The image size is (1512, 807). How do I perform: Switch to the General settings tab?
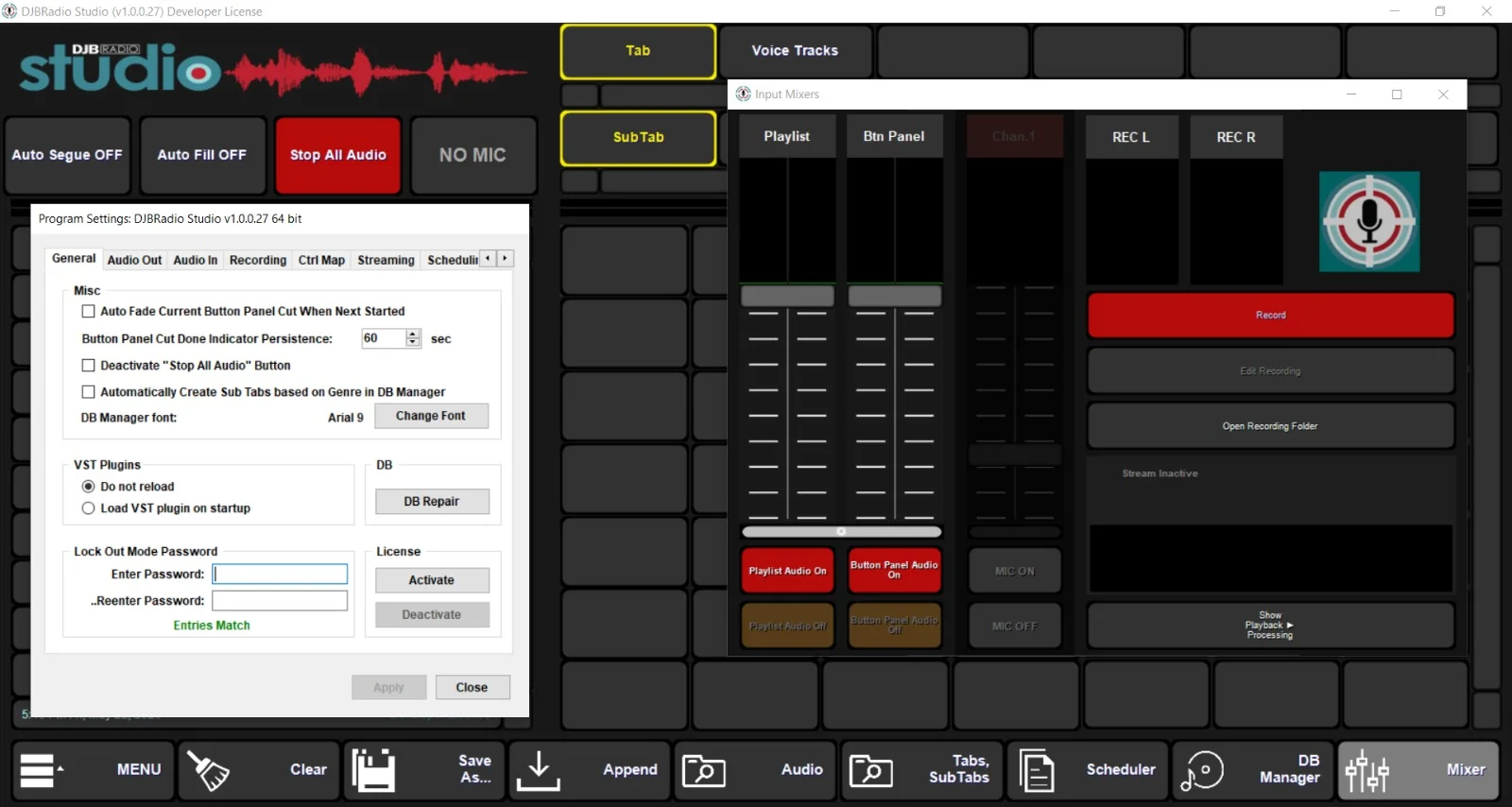[74, 258]
